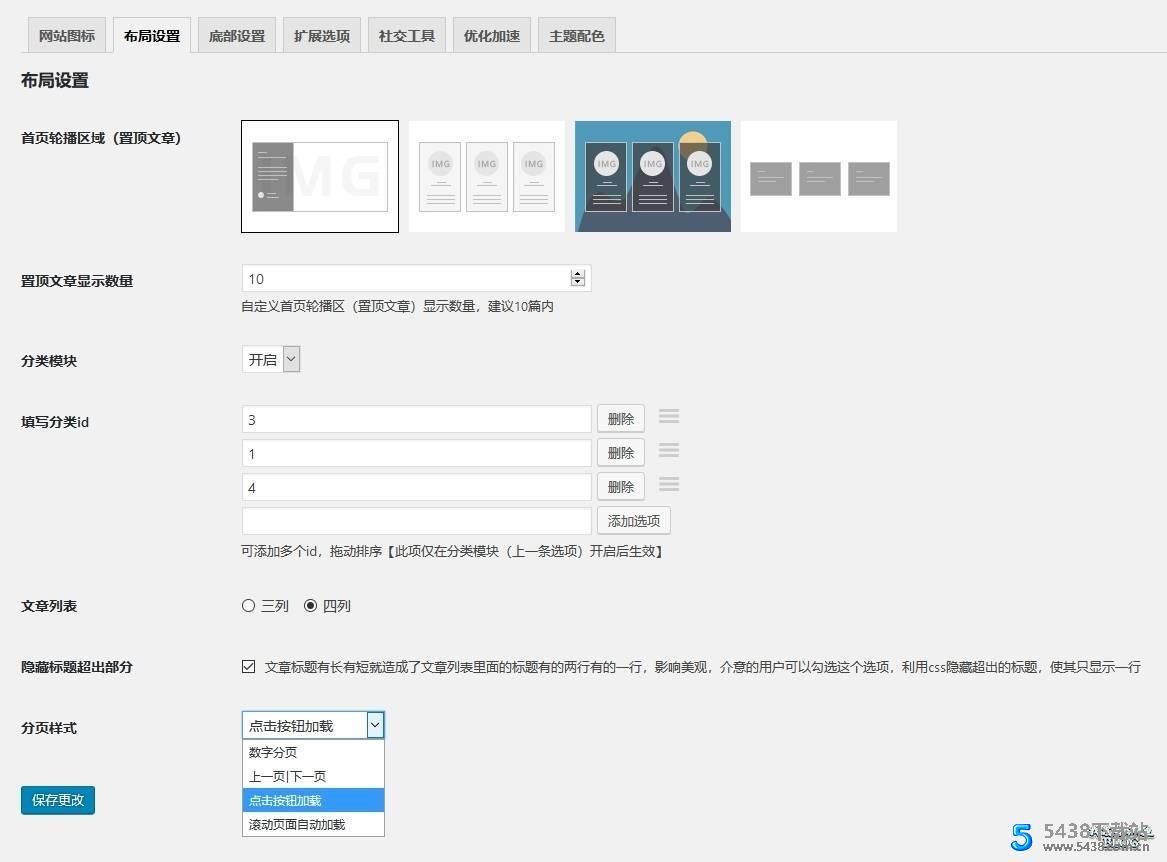This screenshot has height=862, width=1167.
Task: Click drag handle icon beside category id 4
Action: pos(669,485)
